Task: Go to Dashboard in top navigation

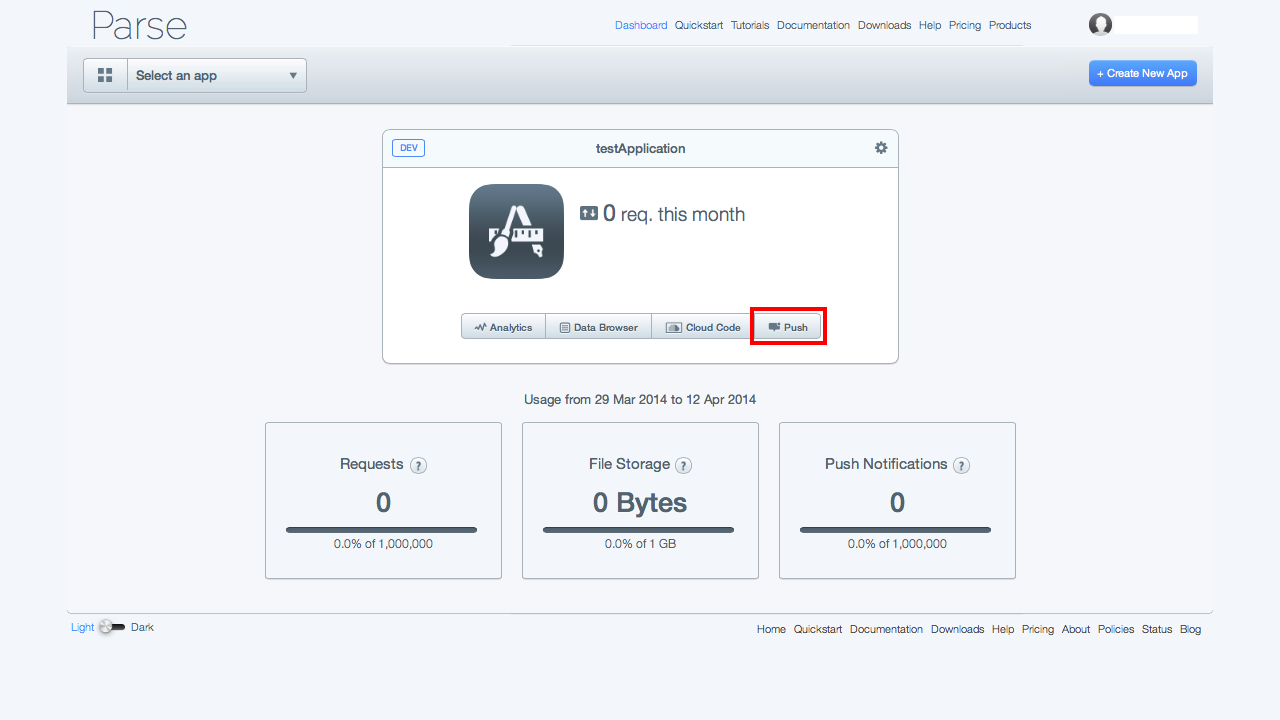Action: pyautogui.click(x=641, y=25)
